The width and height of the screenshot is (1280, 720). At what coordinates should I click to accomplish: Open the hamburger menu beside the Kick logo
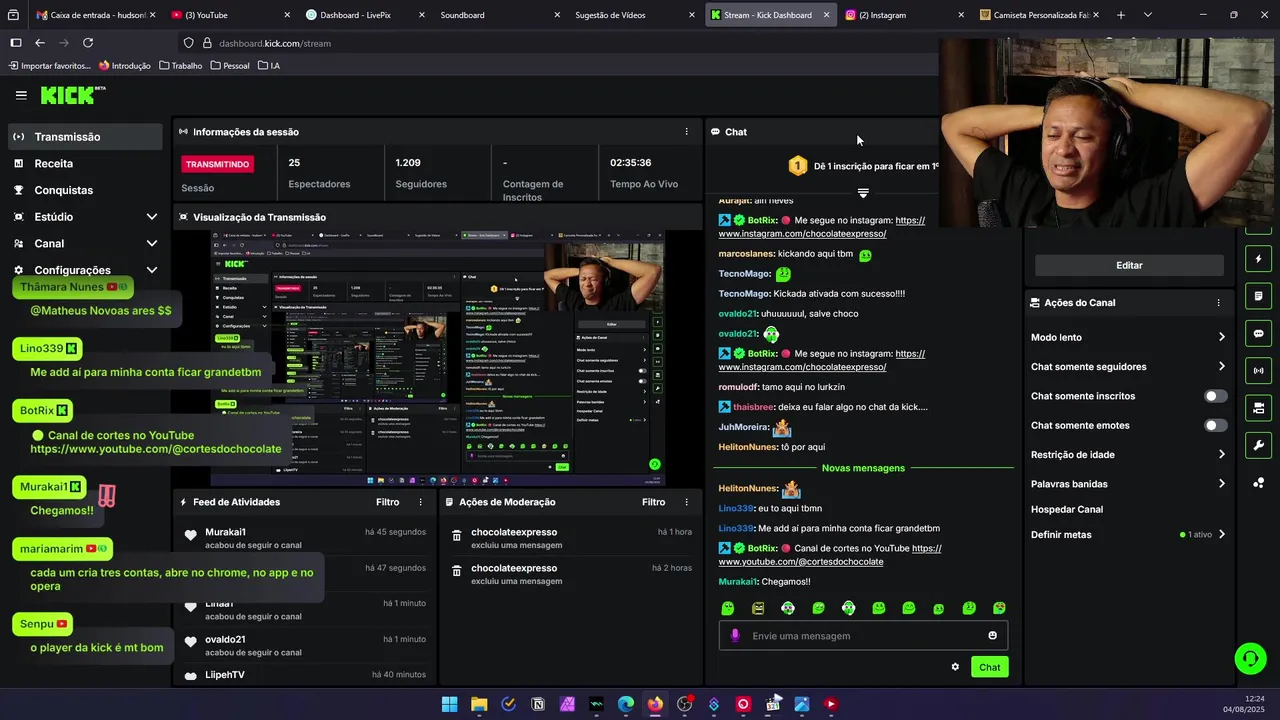21,95
